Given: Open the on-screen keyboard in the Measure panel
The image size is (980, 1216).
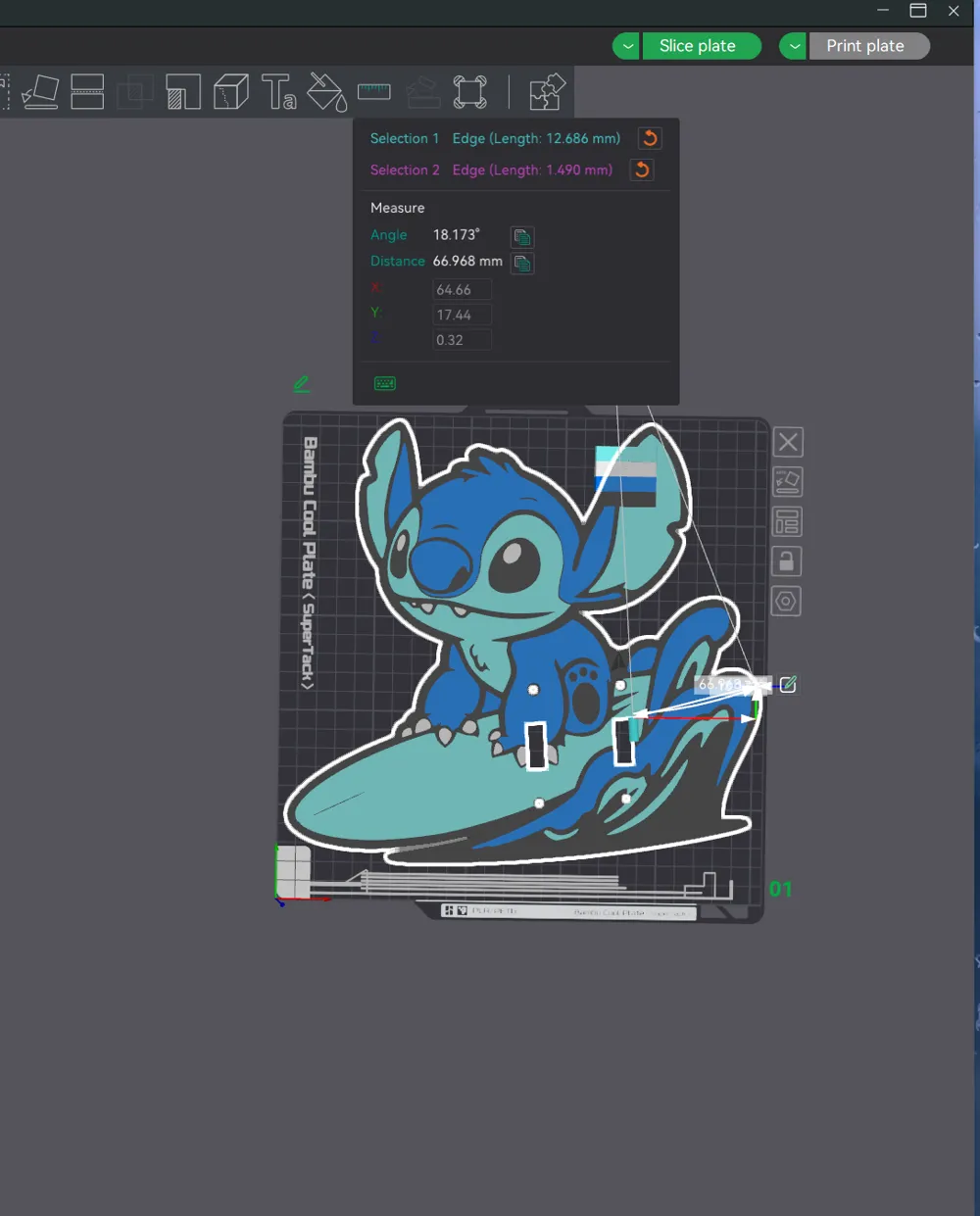Looking at the screenshot, I should coord(384,383).
